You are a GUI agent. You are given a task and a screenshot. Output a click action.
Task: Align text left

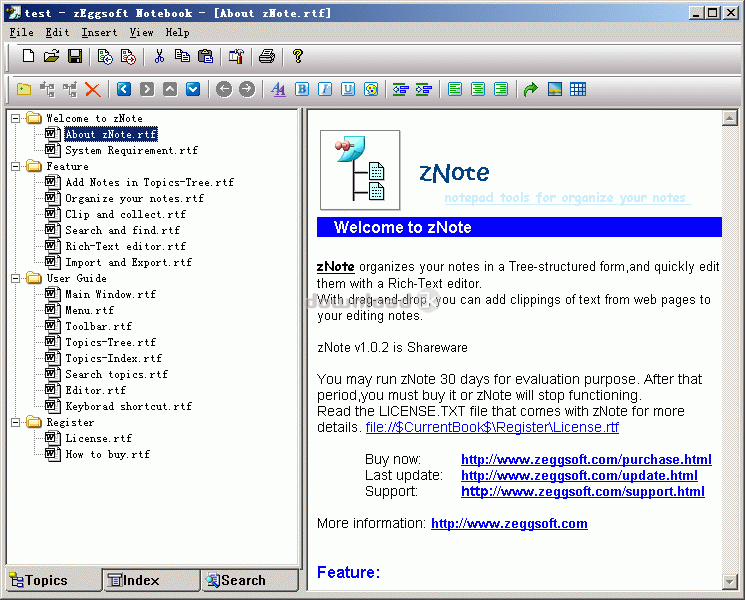[x=455, y=89]
